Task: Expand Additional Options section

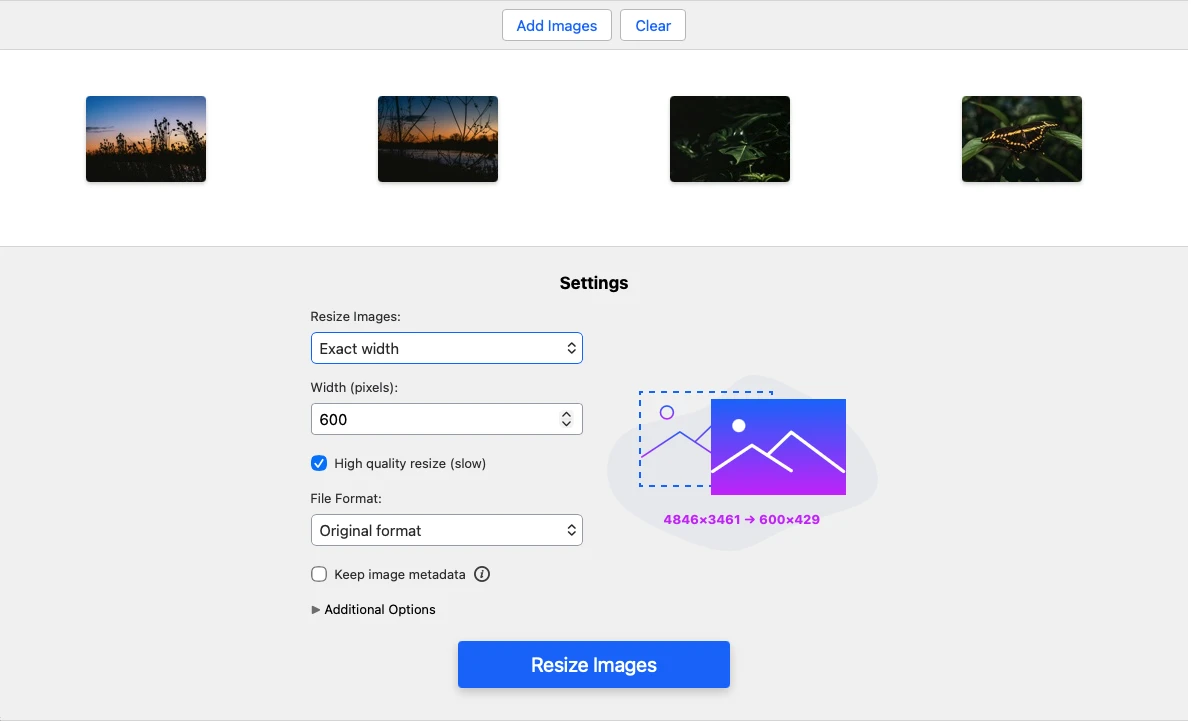Action: (x=373, y=609)
